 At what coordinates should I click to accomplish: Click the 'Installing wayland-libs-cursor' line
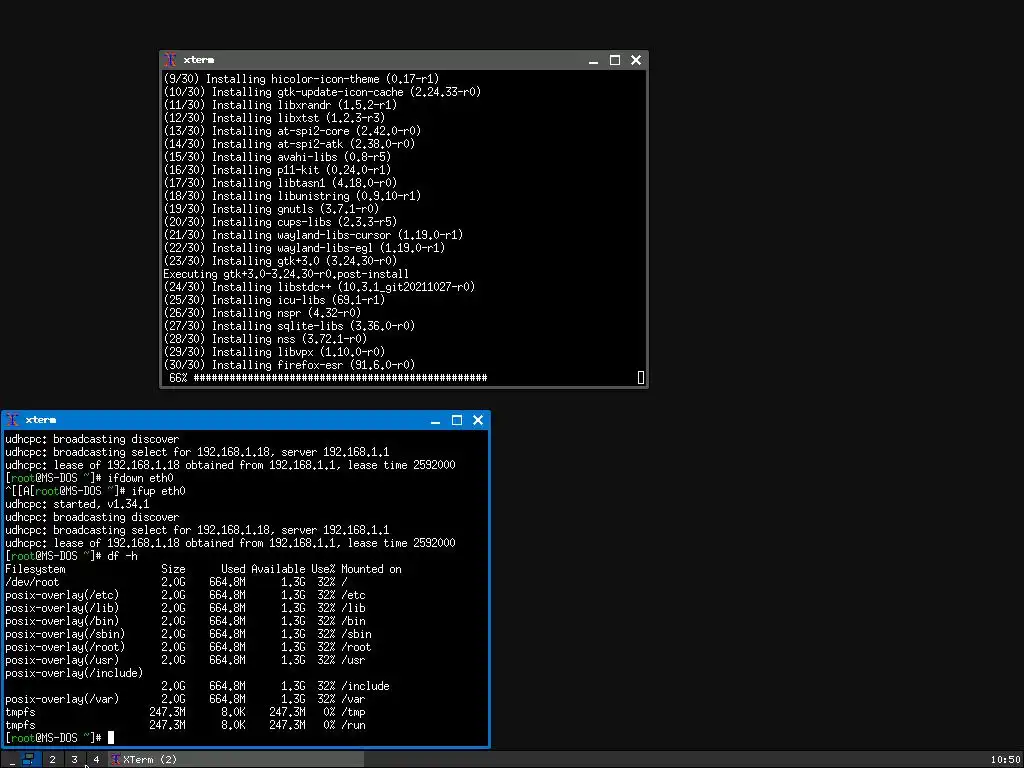(x=313, y=235)
